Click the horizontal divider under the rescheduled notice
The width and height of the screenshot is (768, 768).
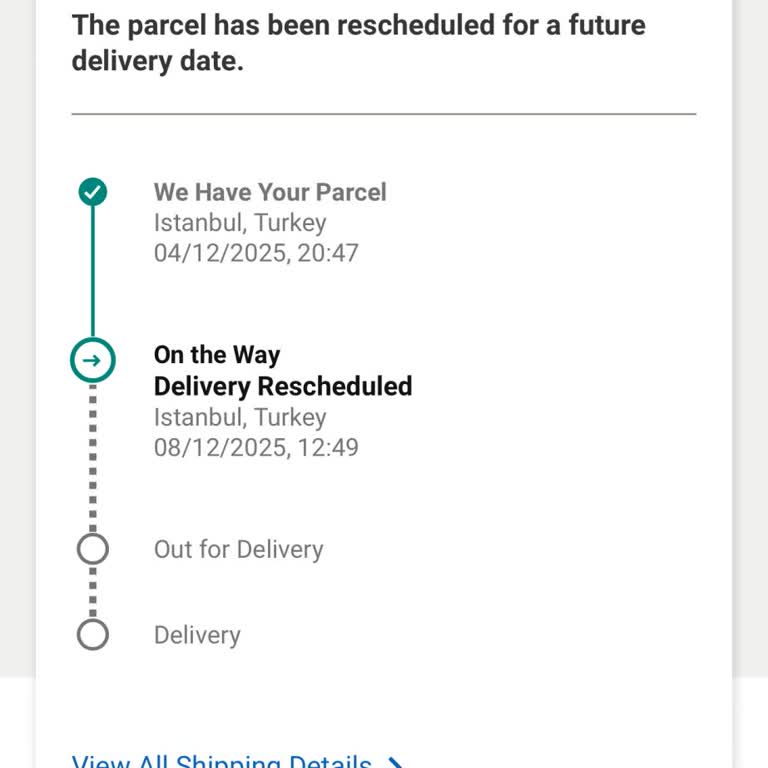pos(383,114)
